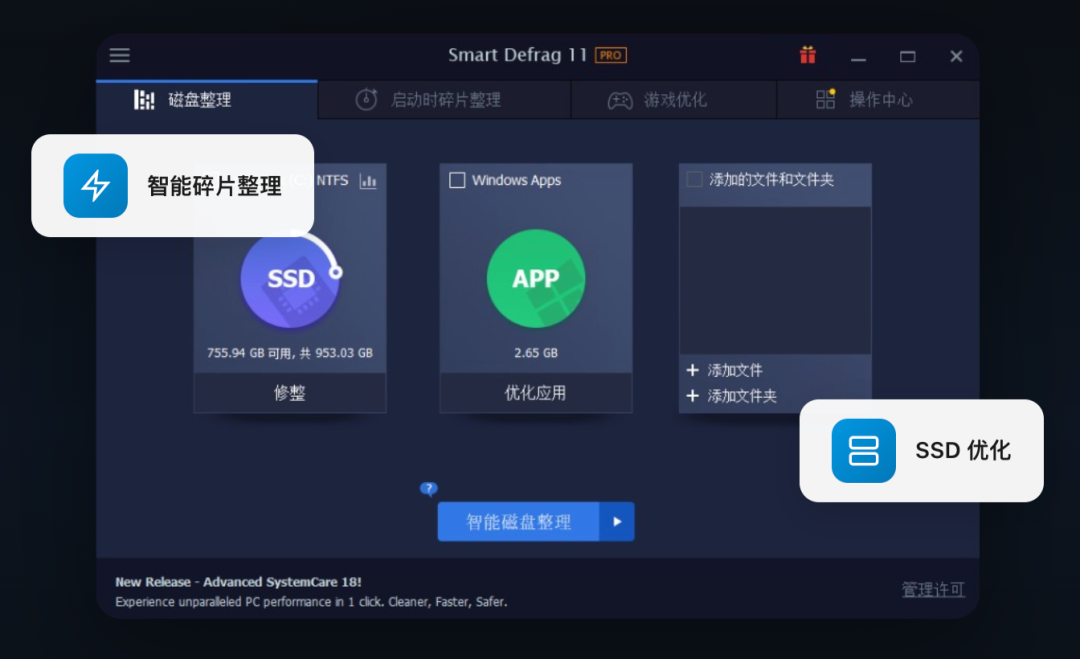Click the empty added files list area
Screen dimensions: 1080x659
(x=776, y=281)
